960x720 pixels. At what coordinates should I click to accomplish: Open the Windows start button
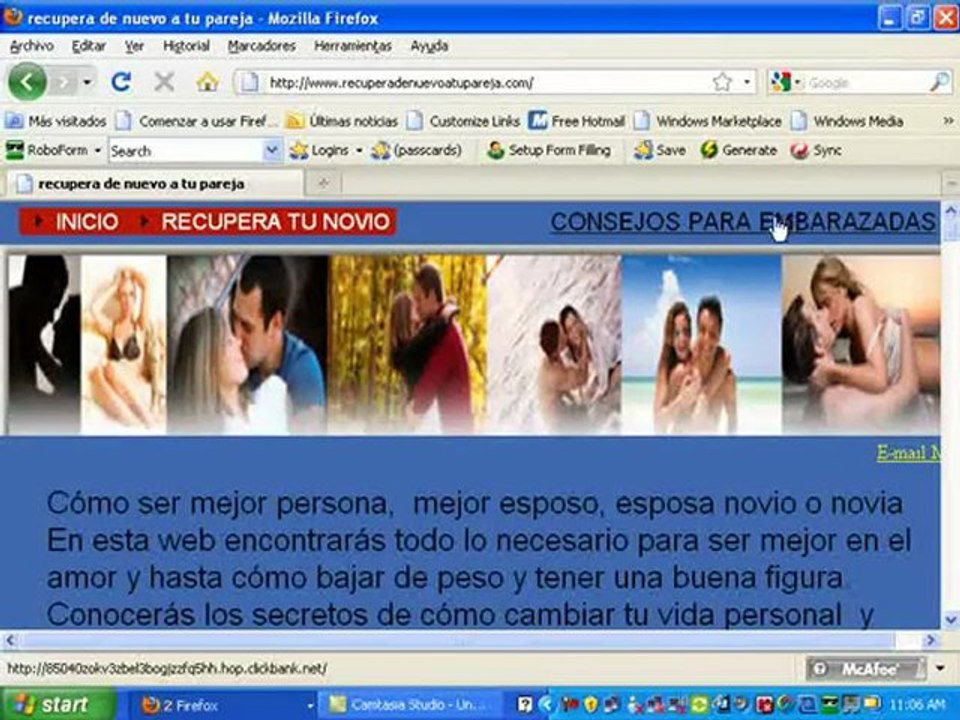58,705
